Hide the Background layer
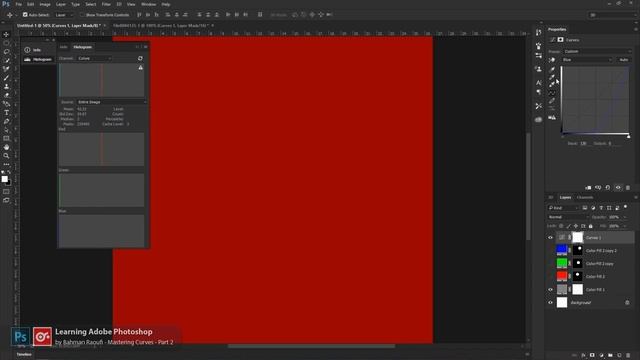The image size is (640, 360). click(x=550, y=302)
